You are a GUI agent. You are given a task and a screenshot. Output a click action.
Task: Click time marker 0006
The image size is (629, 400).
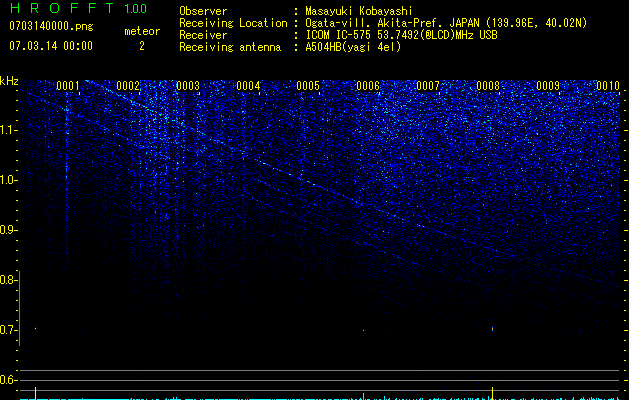(x=368, y=85)
